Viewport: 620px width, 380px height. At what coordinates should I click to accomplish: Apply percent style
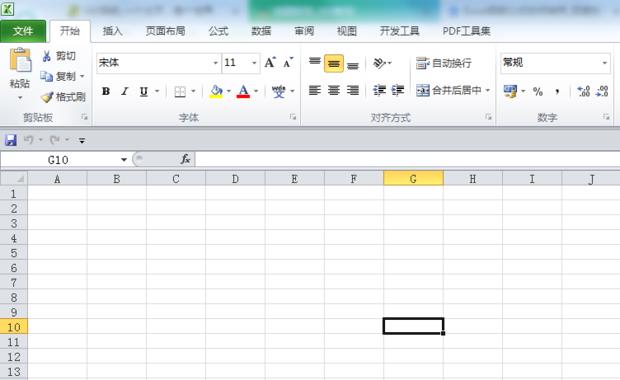[x=538, y=92]
